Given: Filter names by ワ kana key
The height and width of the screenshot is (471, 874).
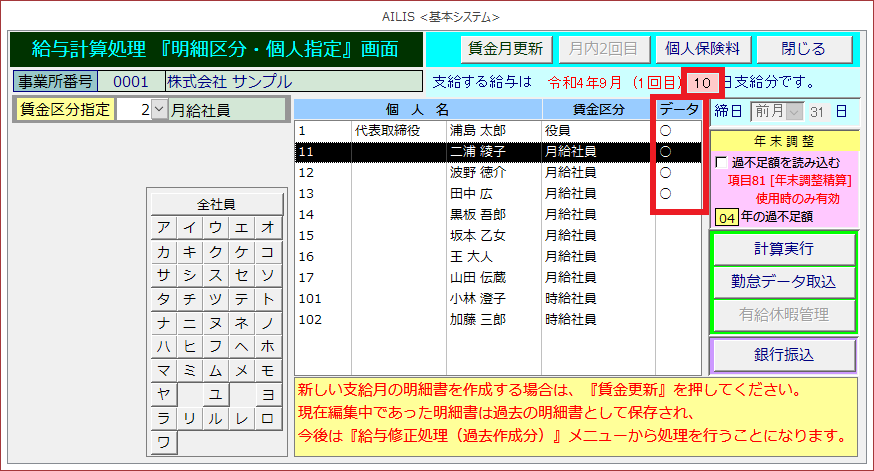Looking at the screenshot, I should 163,441.
